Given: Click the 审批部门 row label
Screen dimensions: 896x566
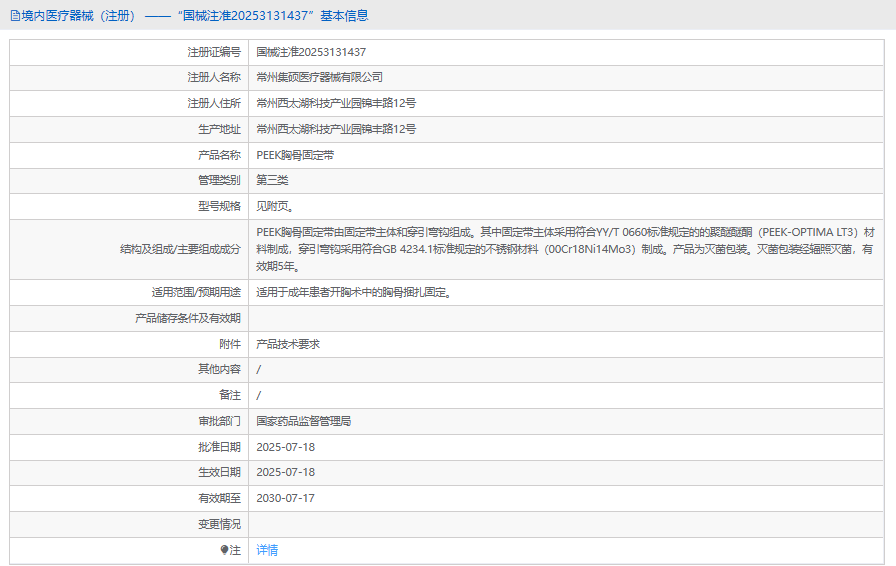Looking at the screenshot, I should pyautogui.click(x=219, y=421).
